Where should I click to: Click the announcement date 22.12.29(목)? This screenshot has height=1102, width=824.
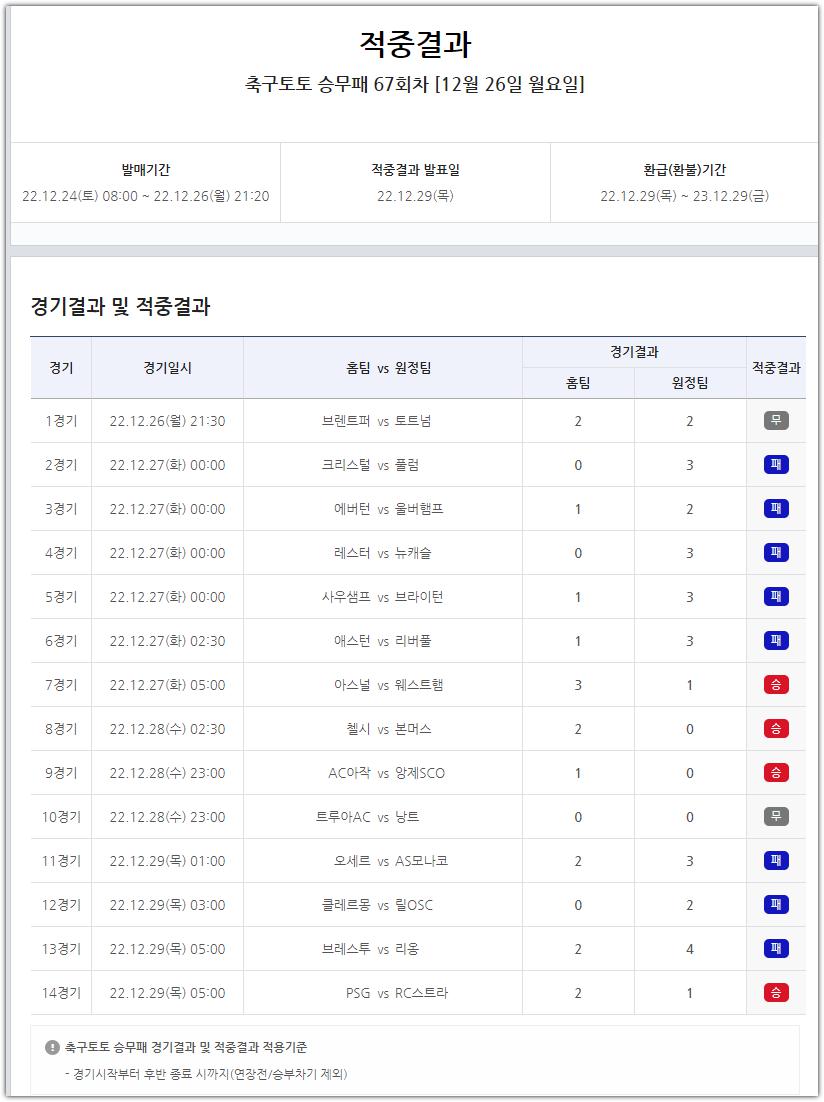pos(415,196)
